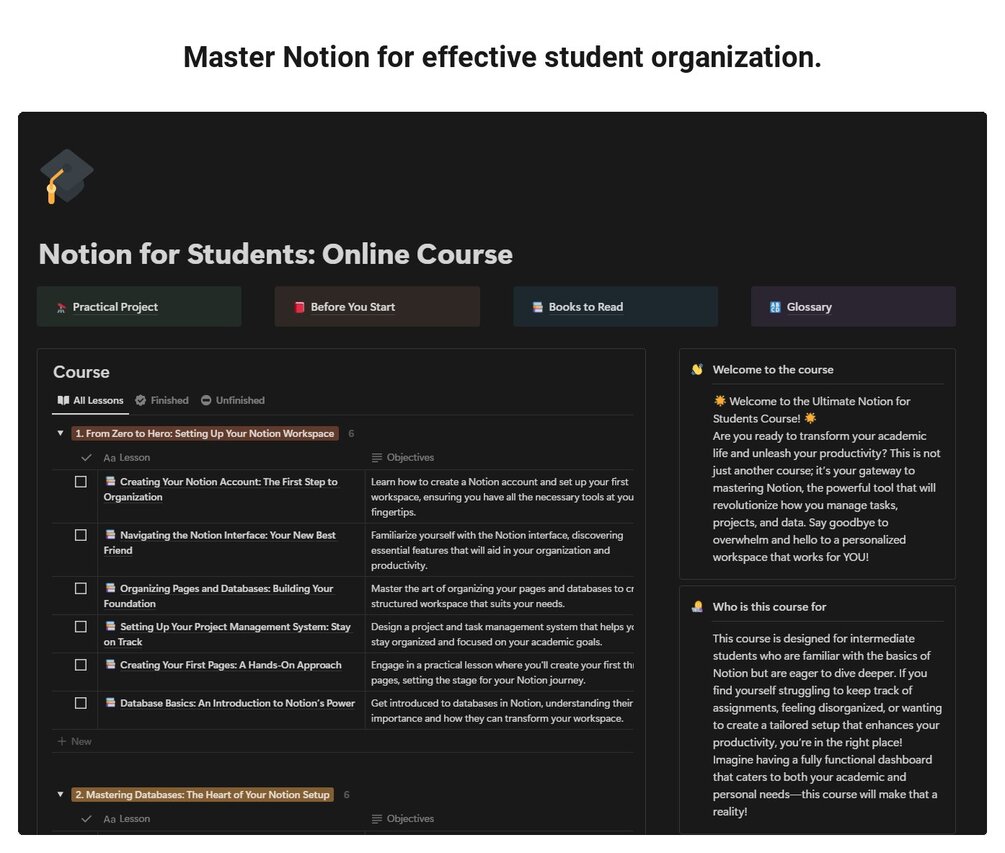Collapse the Mastering Databases section triangle
Viewport: 1005px width, 853px height.
pyautogui.click(x=60, y=794)
